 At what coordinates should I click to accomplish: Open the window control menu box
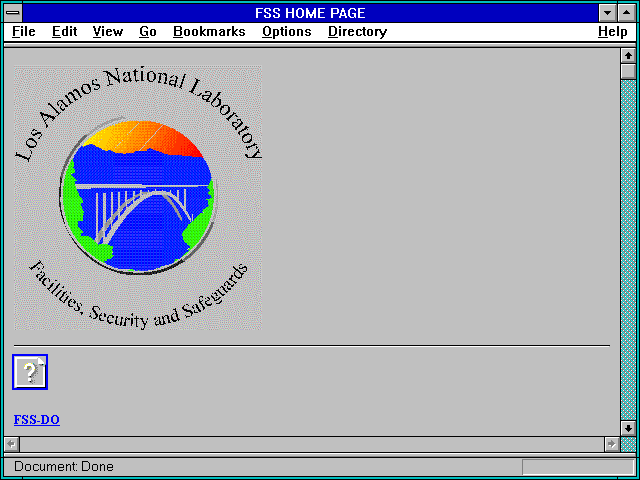(13, 13)
